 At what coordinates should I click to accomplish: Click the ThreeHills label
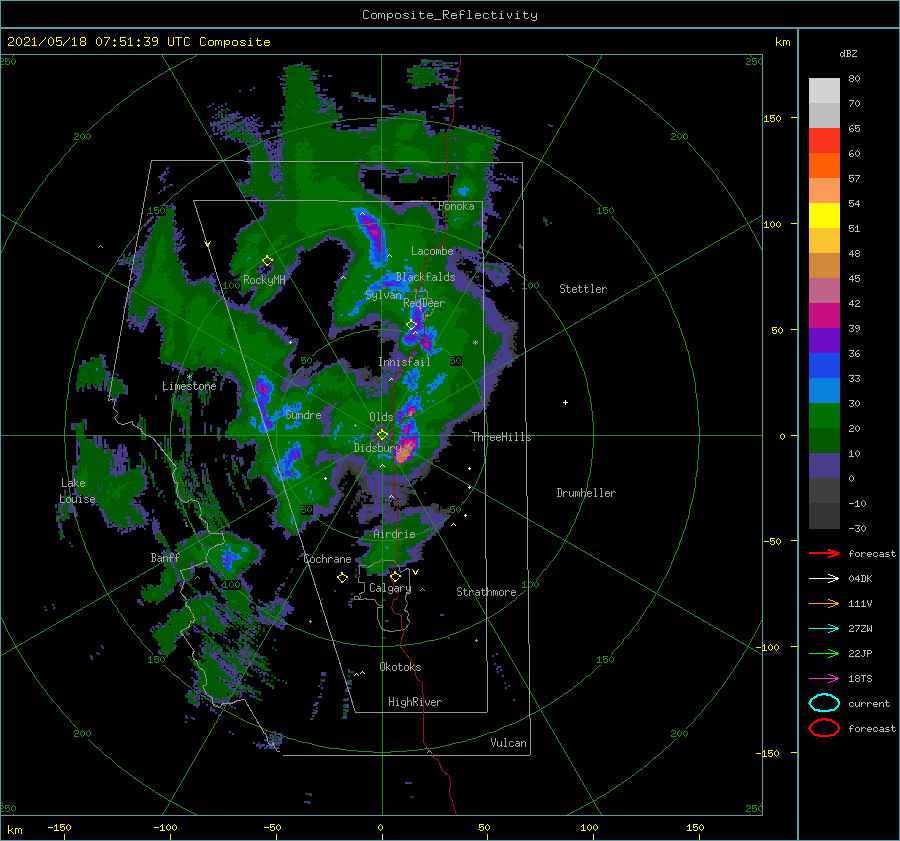502,437
